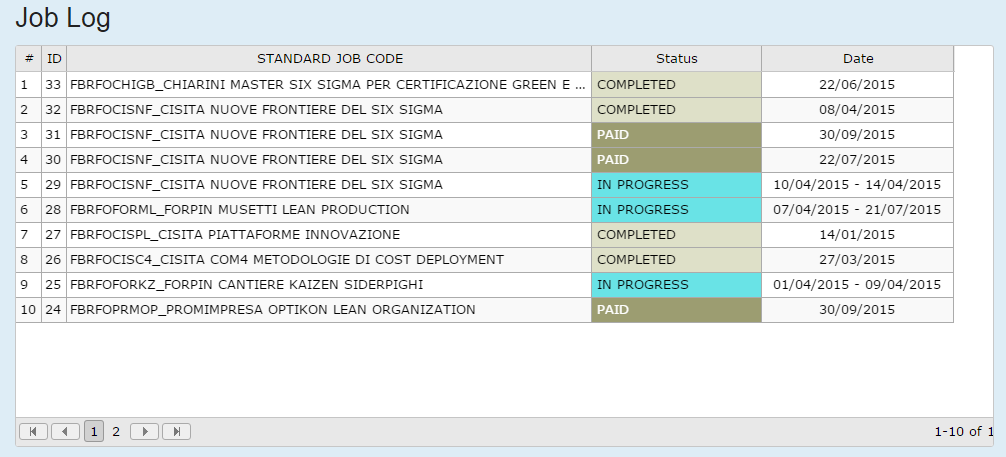Screen dimensions: 1006x457
Task: Sort table by Date column header
Action: coord(857,59)
